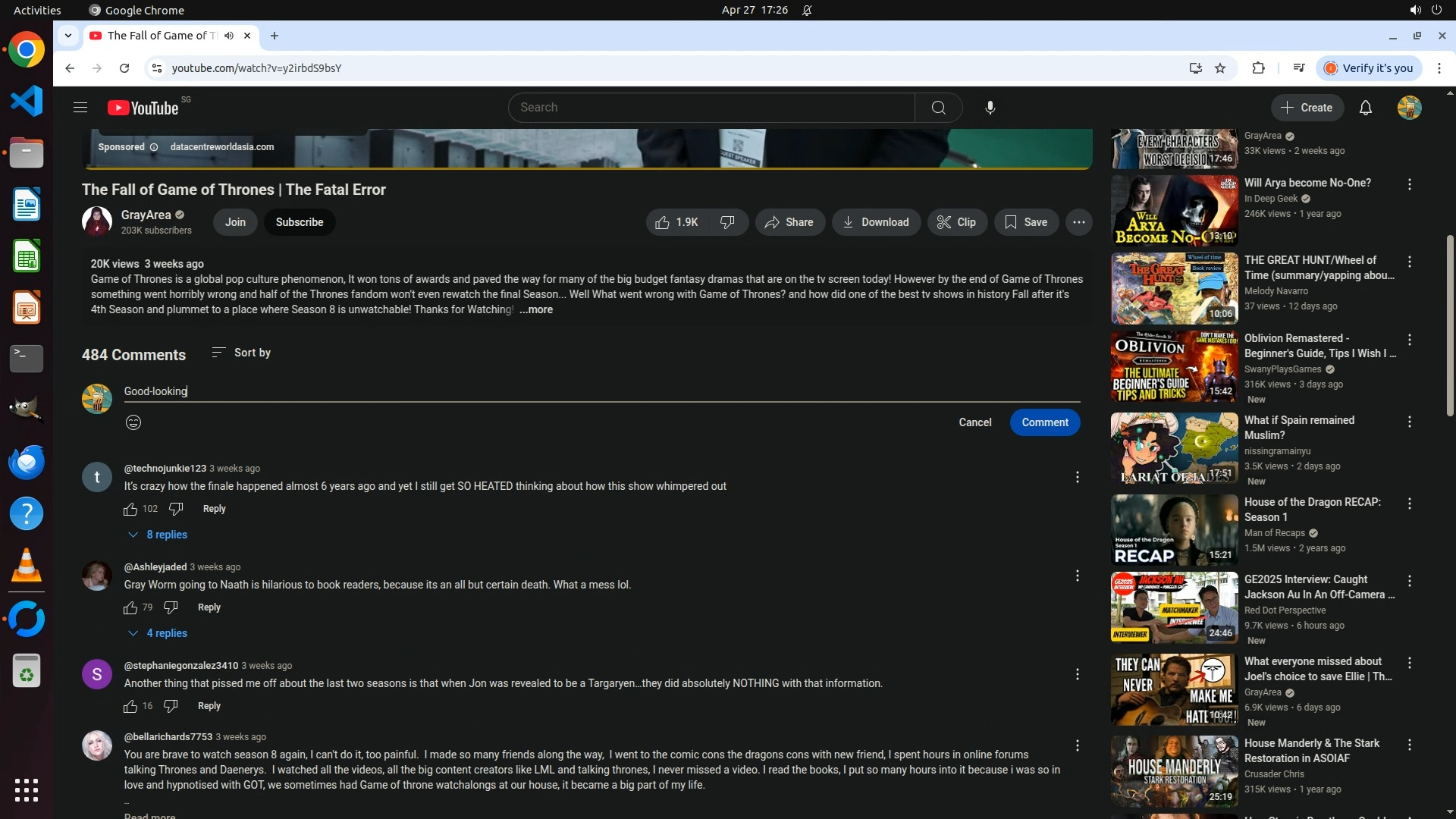This screenshot has height=819, width=1456.
Task: Dislike the video with thumbs down
Action: (x=727, y=222)
